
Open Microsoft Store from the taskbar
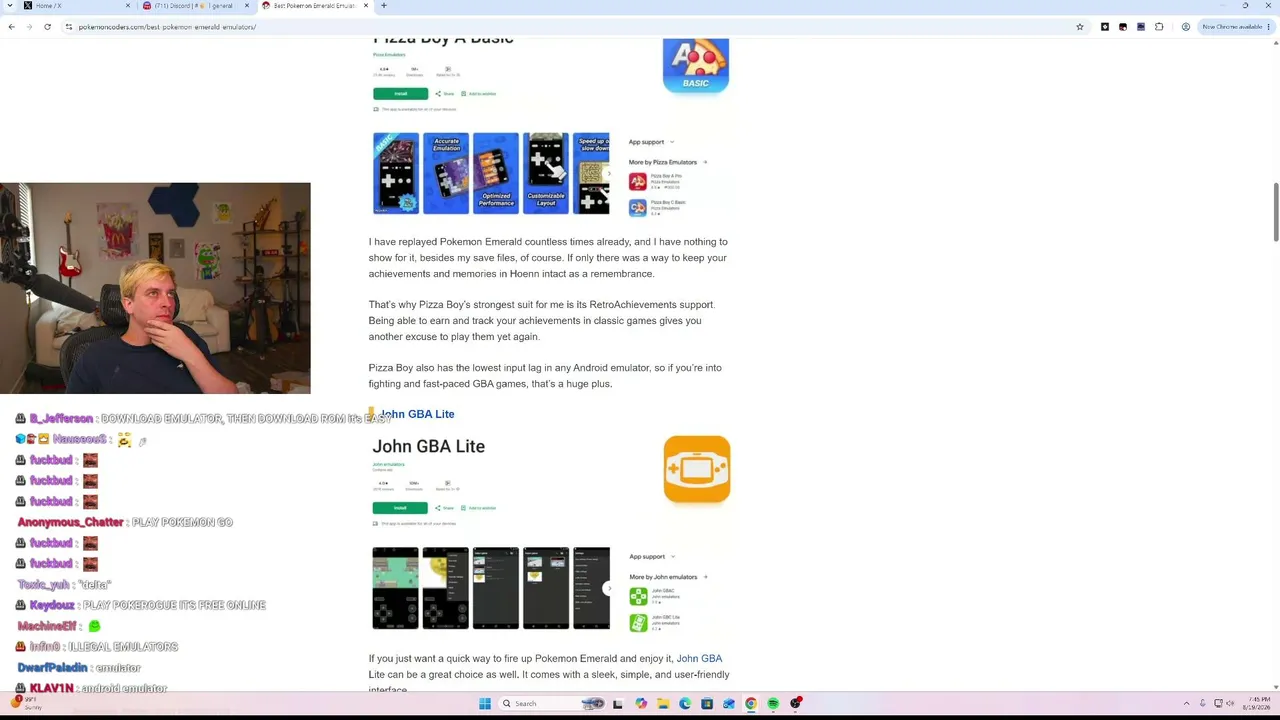(707, 704)
